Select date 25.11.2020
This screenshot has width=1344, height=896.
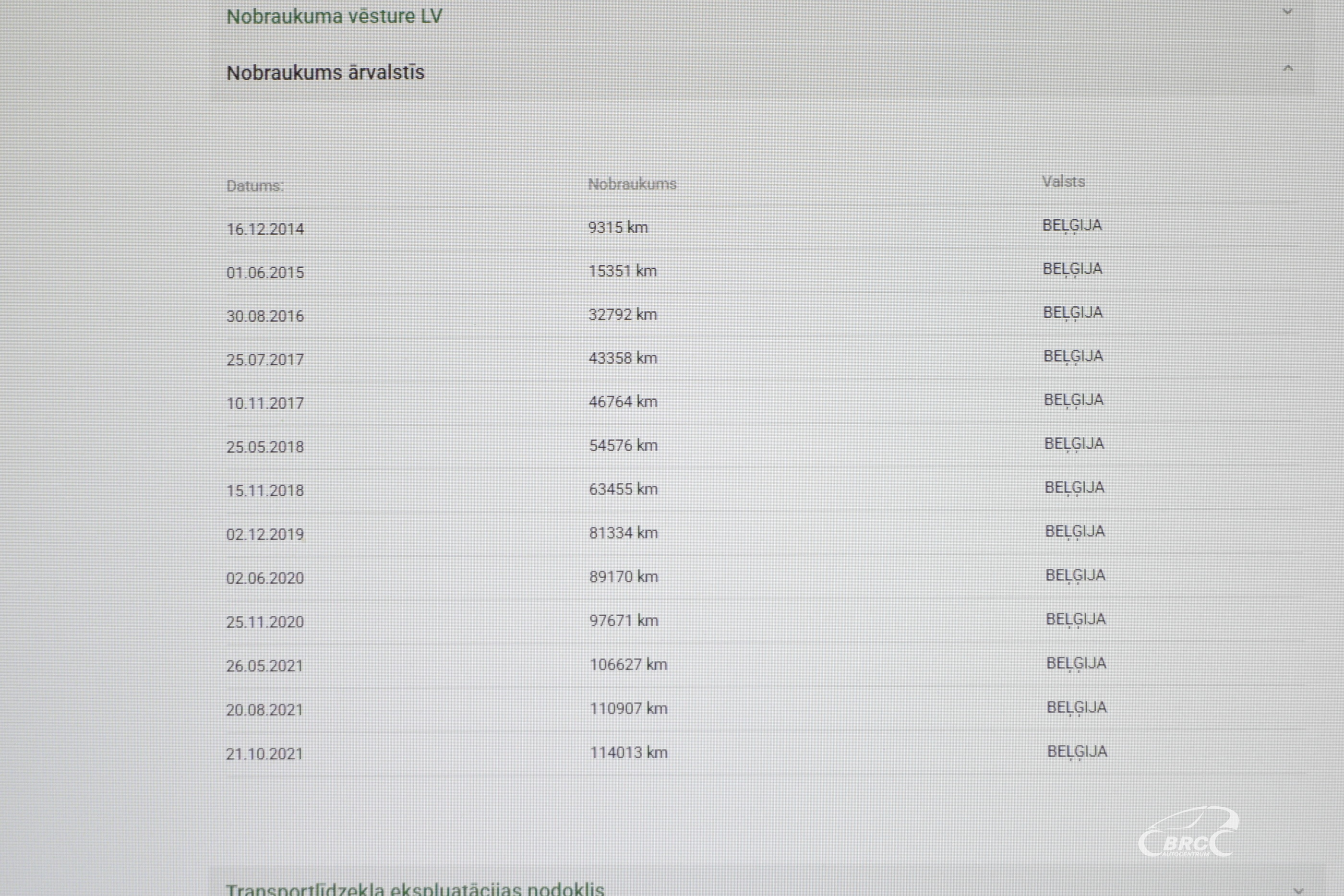pyautogui.click(x=265, y=621)
